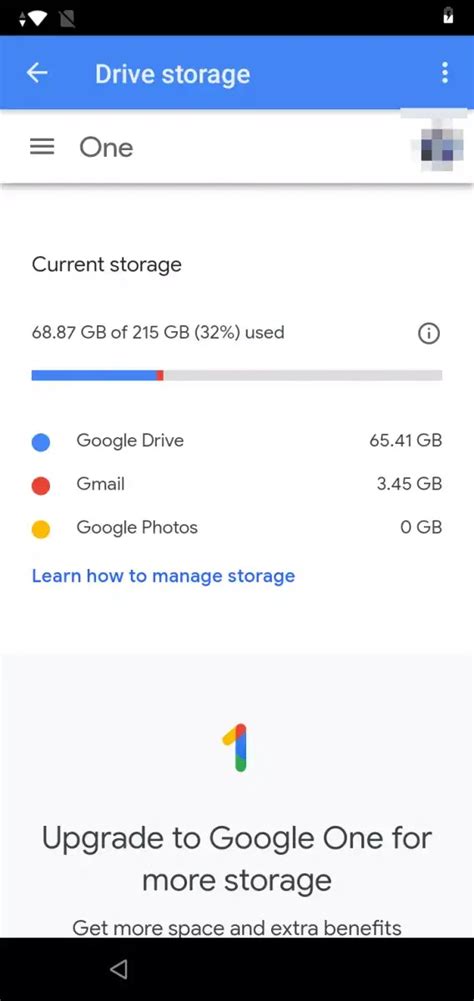Open Learn how to manage storage link
474x1001 pixels.
click(164, 576)
